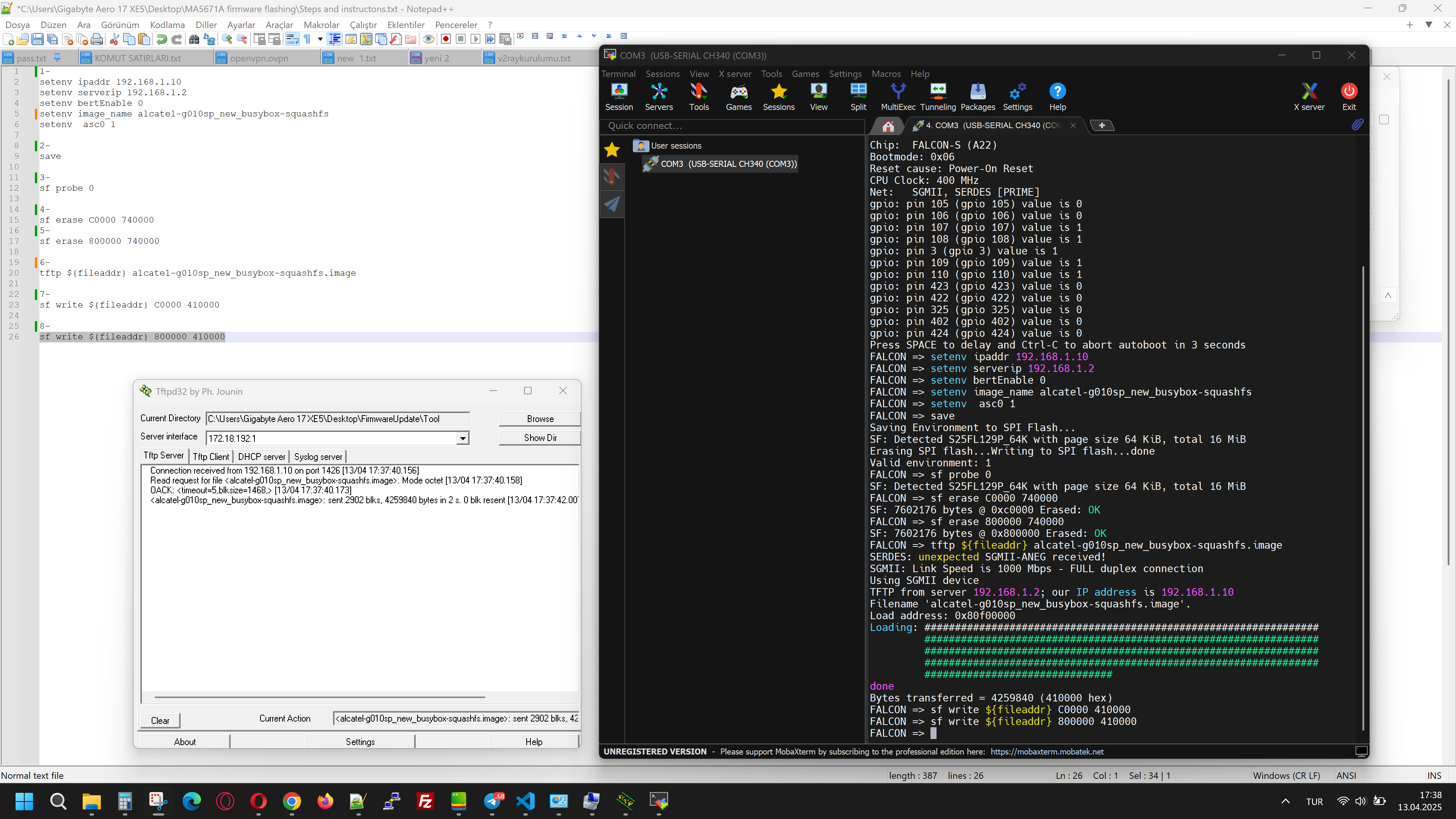Click the macro Playback icon in Notepad++
Screen dimensions: 1456x819
tap(475, 39)
